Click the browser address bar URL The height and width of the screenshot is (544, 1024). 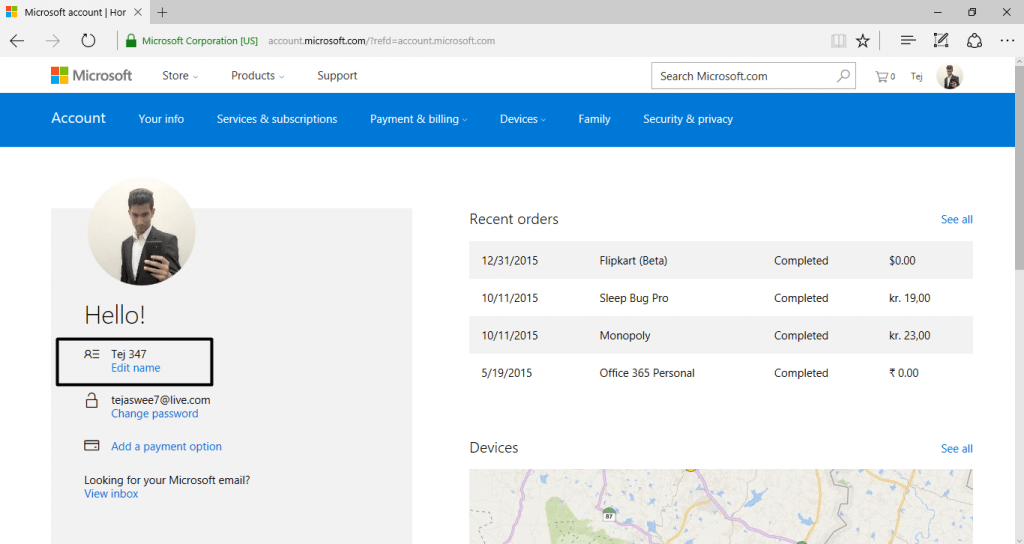[x=381, y=40]
